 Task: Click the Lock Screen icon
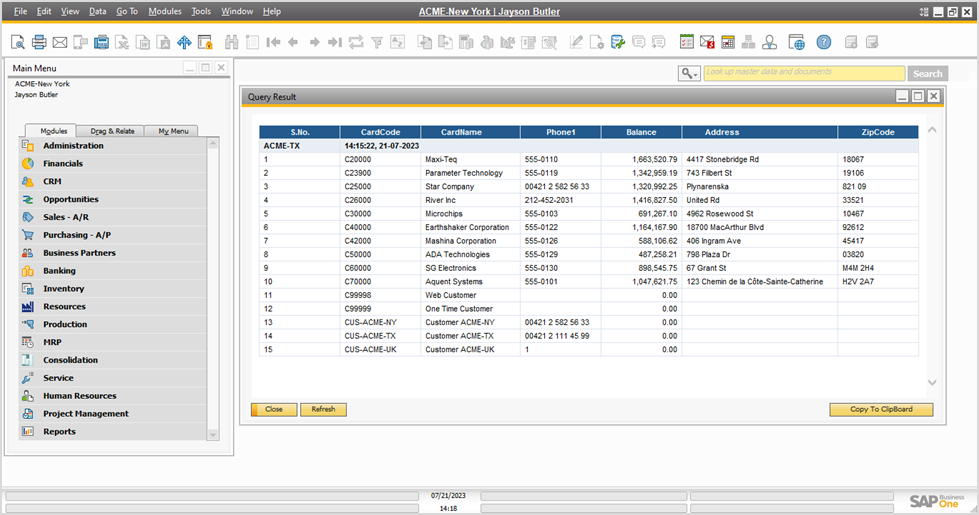click(x=205, y=42)
